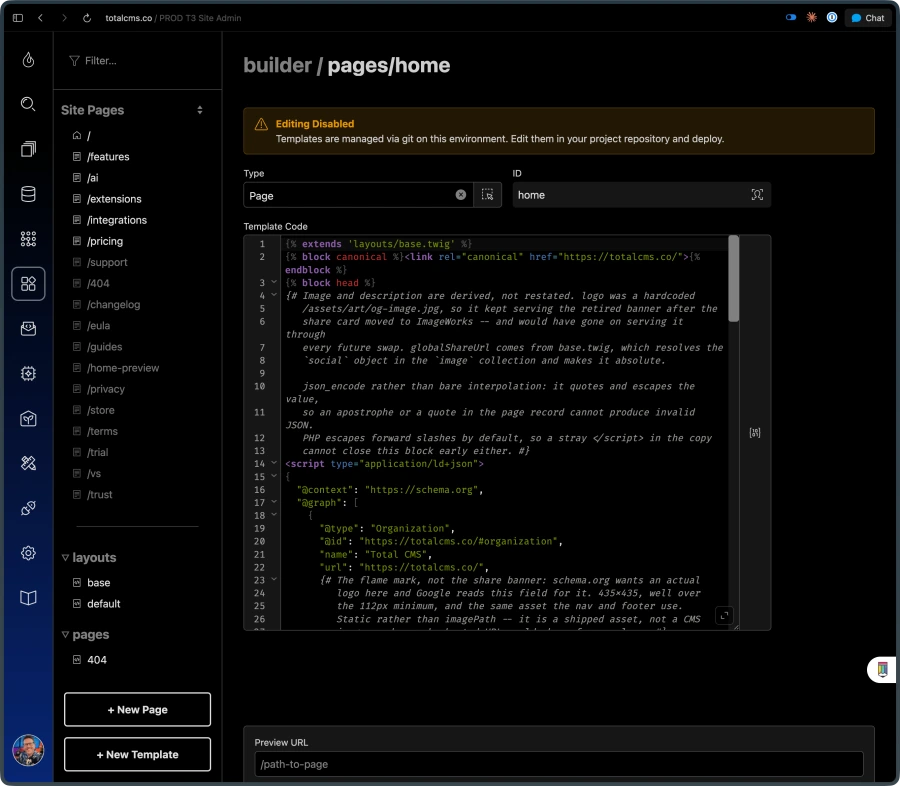Open the search magnifier icon in sidebar
The image size is (900, 786).
[x=28, y=104]
